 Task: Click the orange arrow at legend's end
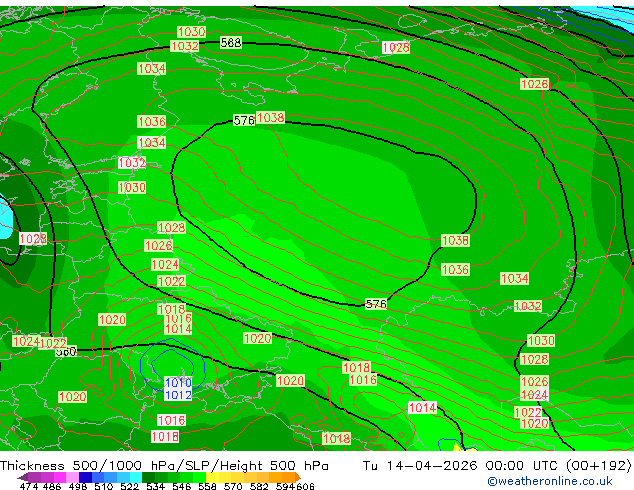tap(298, 477)
